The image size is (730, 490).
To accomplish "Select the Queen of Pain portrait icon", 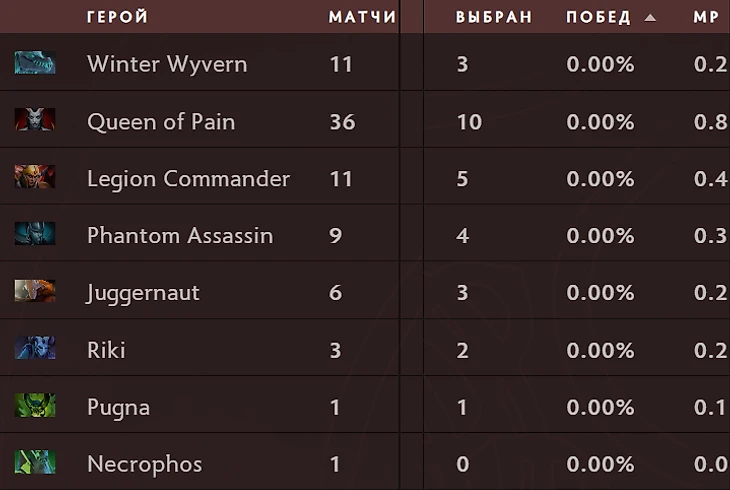I will (35, 120).
